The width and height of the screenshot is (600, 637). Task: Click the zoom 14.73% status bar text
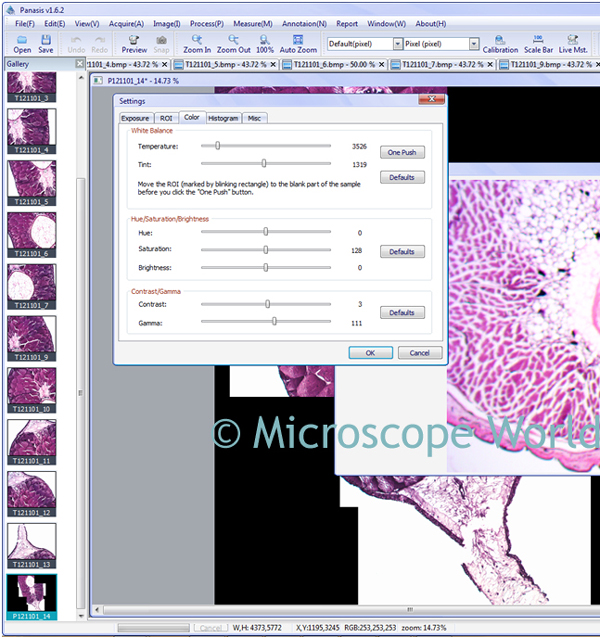pos(424,628)
